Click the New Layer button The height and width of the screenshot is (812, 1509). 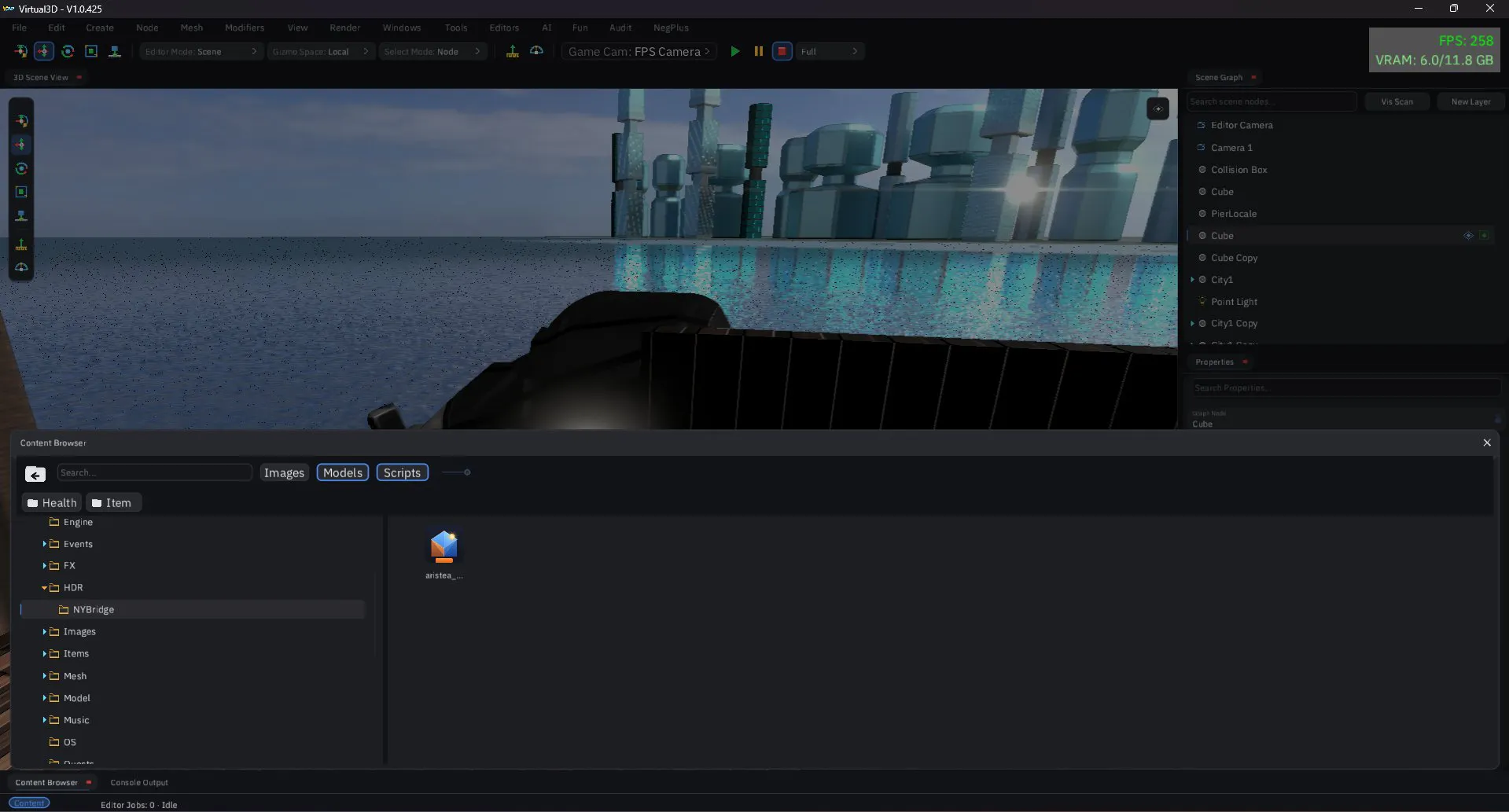[x=1470, y=101]
